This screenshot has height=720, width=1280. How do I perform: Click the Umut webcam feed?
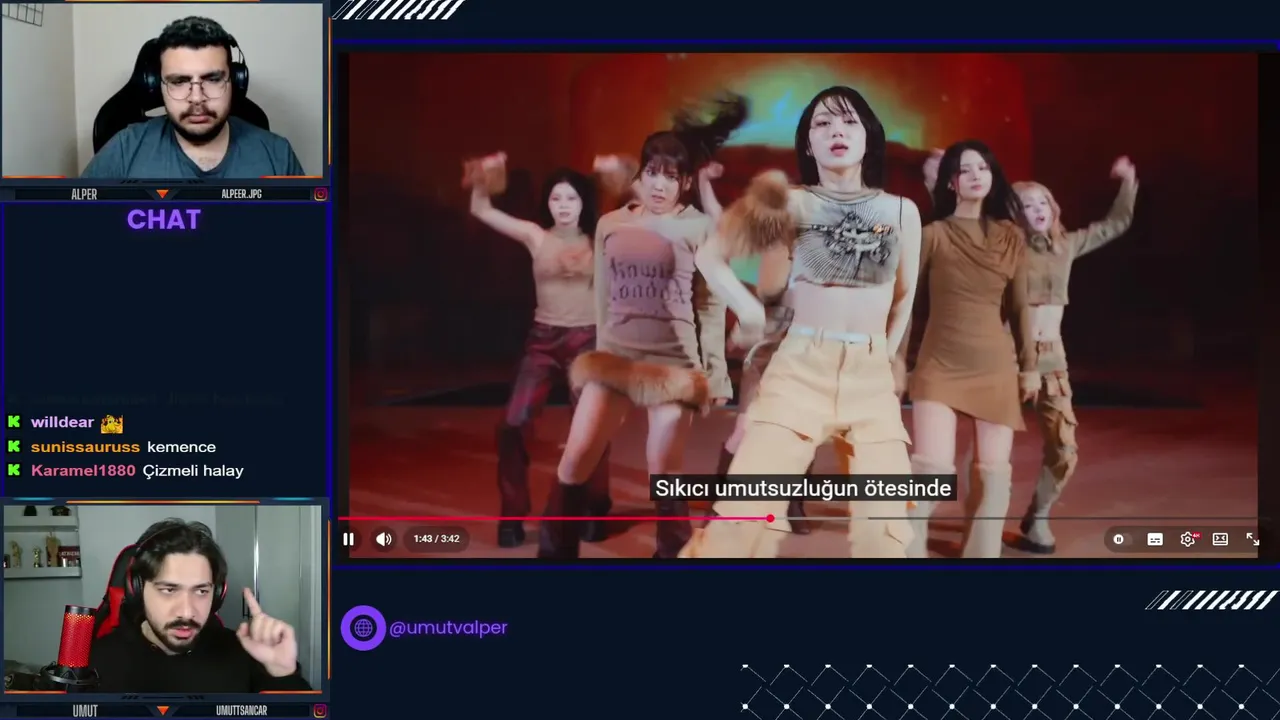(162, 598)
